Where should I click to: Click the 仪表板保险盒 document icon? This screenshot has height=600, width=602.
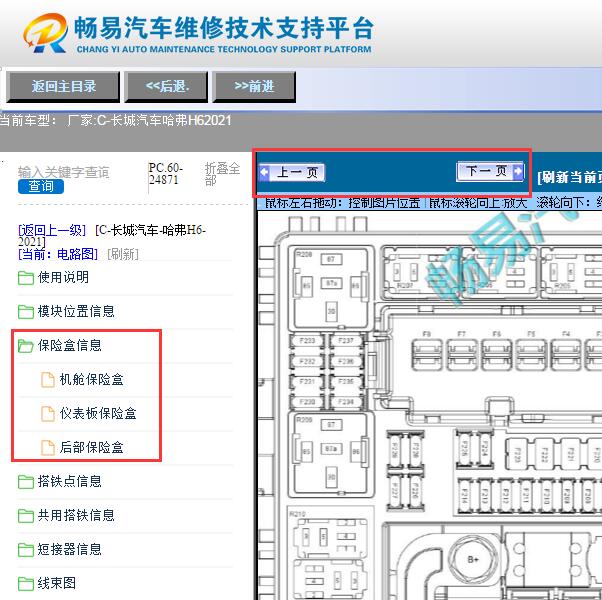click(x=48, y=414)
